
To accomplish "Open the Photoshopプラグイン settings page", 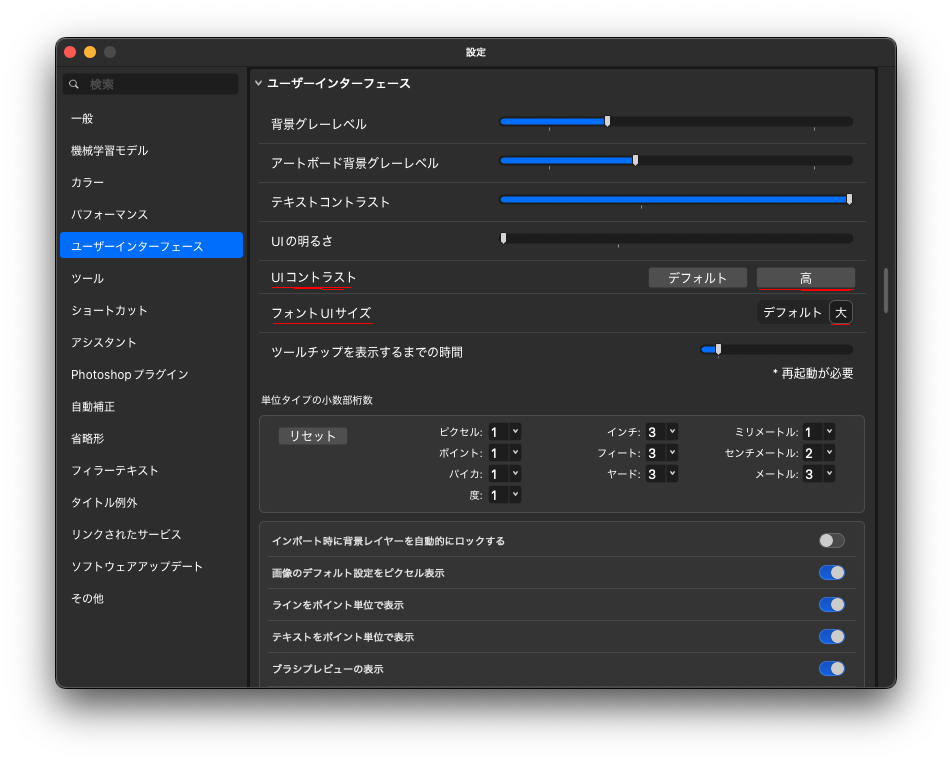I will (x=130, y=375).
